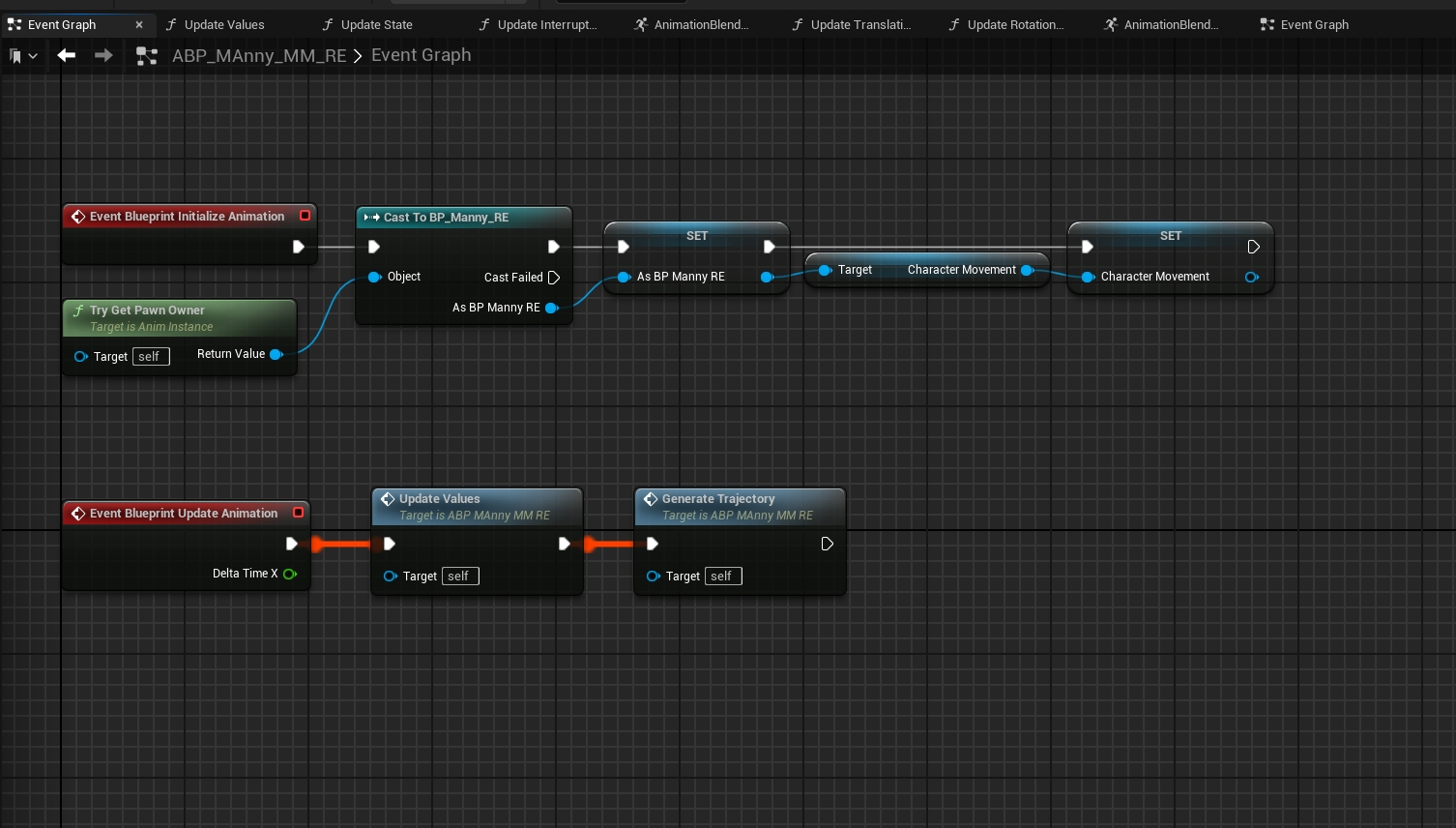Click the exec output pin of the Character Movement SET node
The width and height of the screenshot is (1456, 828).
coord(1254,247)
